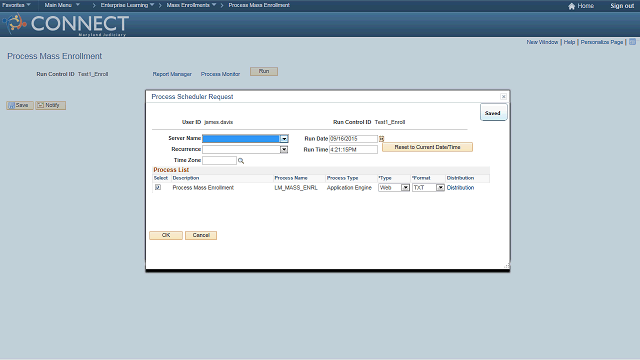Click the Time Zone lookup magnifier icon

click(241, 161)
